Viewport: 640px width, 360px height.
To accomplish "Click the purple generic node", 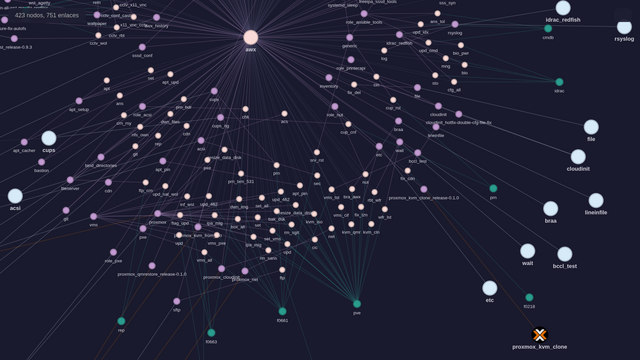I will [349, 38].
